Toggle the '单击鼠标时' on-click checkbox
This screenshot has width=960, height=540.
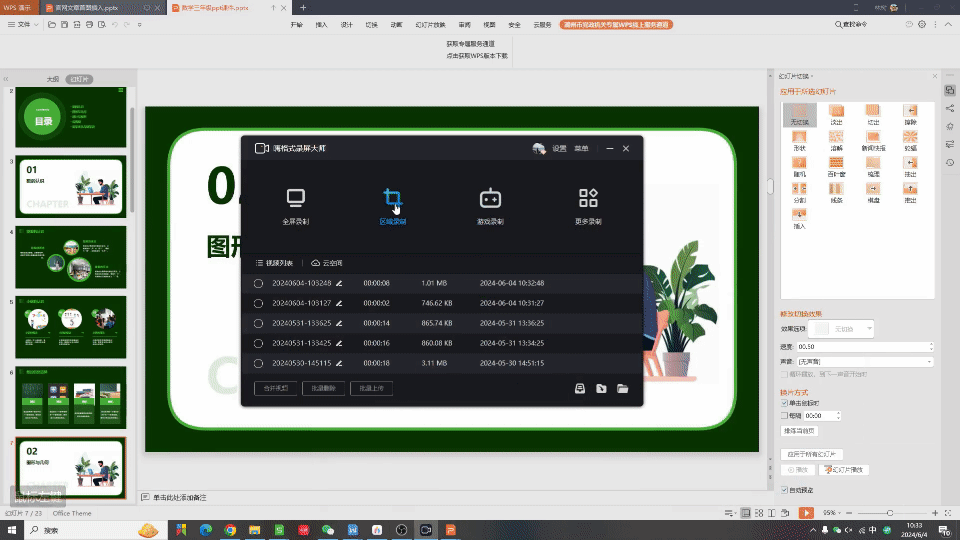click(x=784, y=403)
